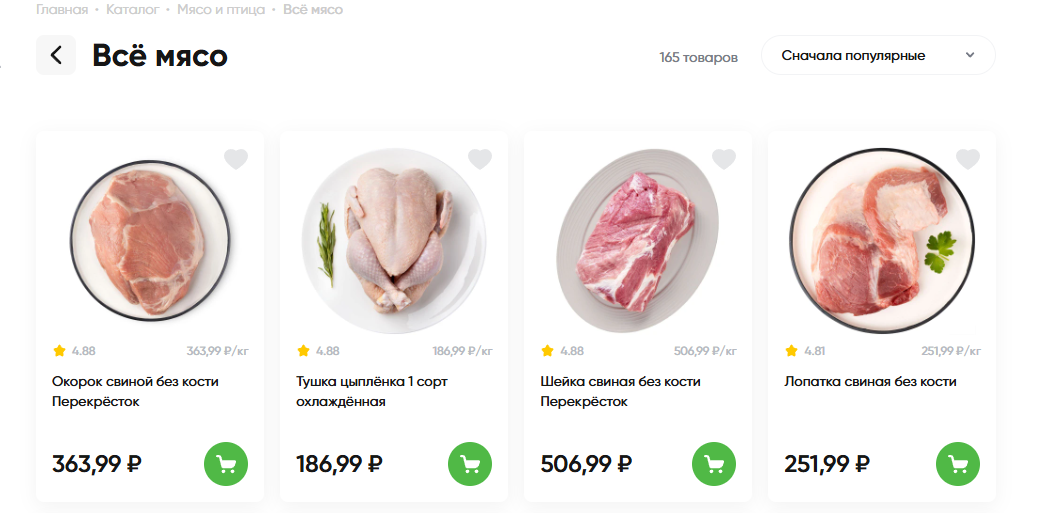1046x513 pixels.
Task: View the Тушка цыплёнка product photo
Action: click(394, 240)
